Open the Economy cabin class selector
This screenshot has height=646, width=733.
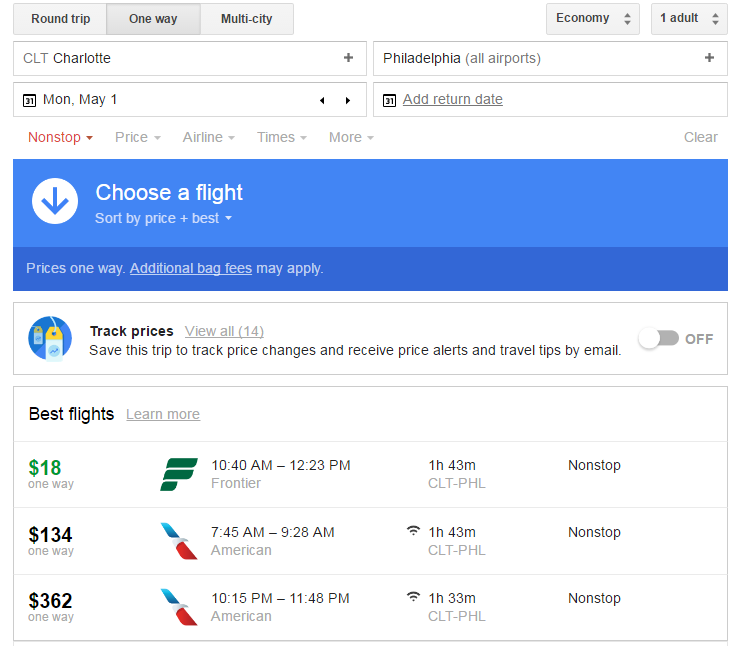click(x=593, y=19)
